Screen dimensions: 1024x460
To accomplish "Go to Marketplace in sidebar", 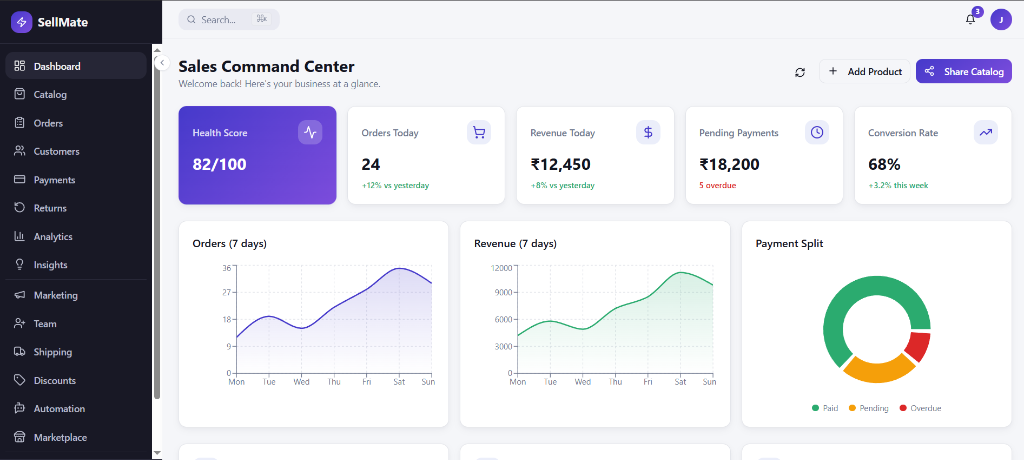I will click(76, 437).
